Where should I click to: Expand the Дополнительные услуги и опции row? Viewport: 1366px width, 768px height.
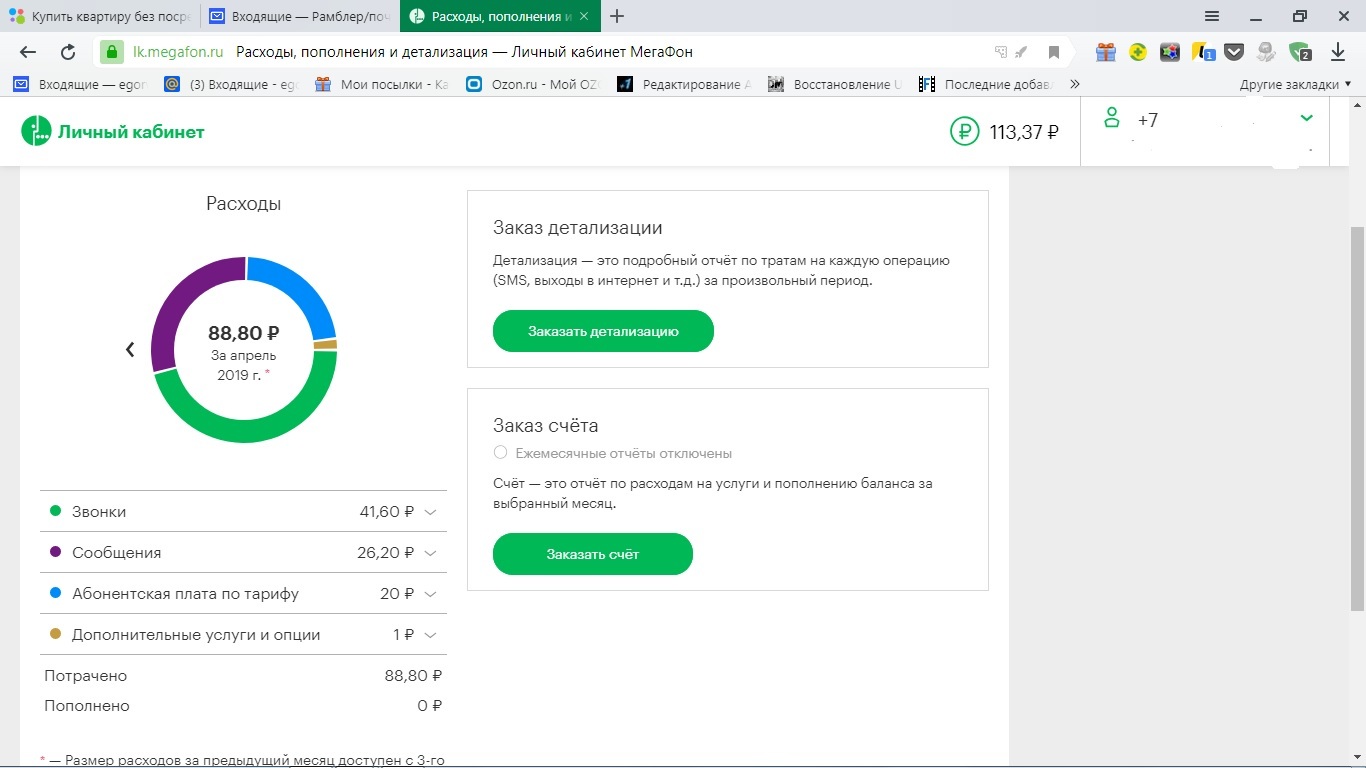[243, 634]
